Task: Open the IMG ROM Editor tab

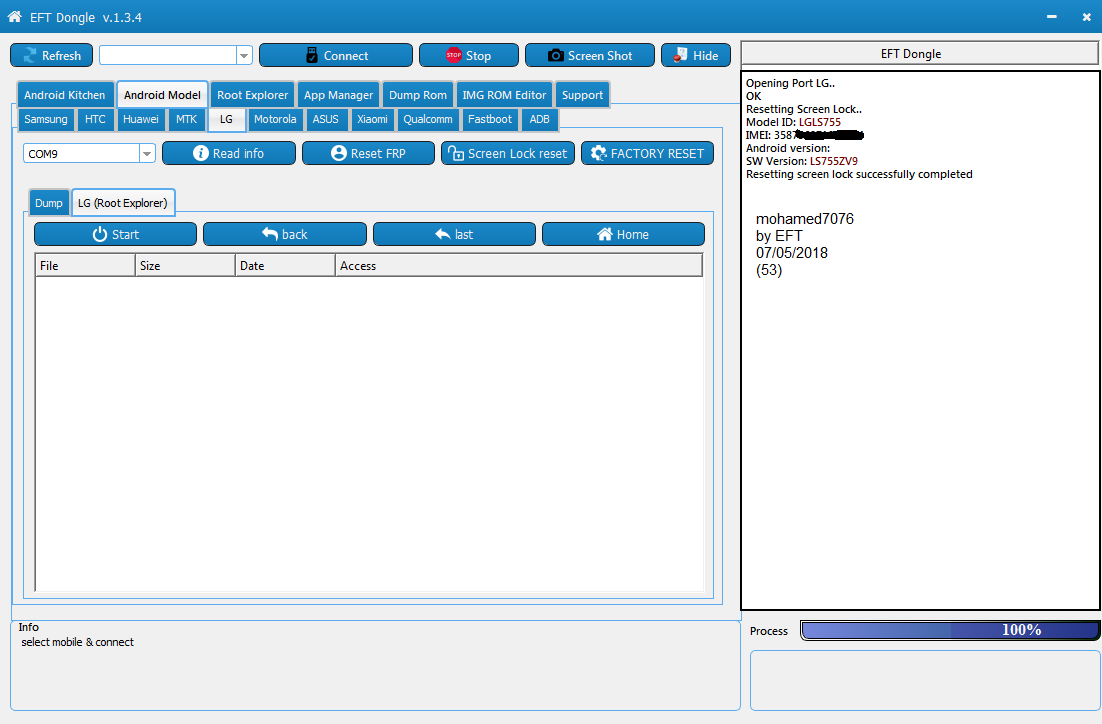Action: click(504, 95)
